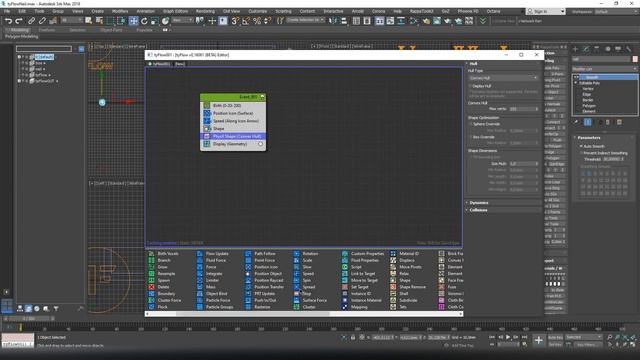Activate the Select and Rotate tool

tap(144, 20)
